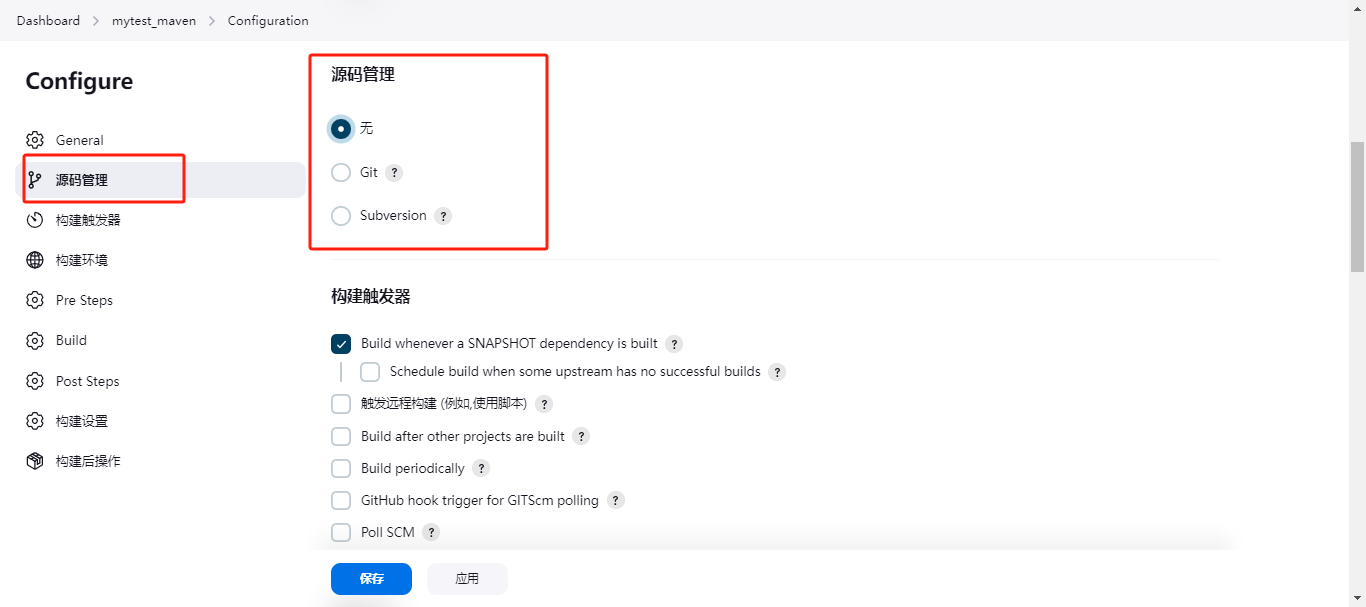Open help icon next to Subversion option

(x=443, y=216)
